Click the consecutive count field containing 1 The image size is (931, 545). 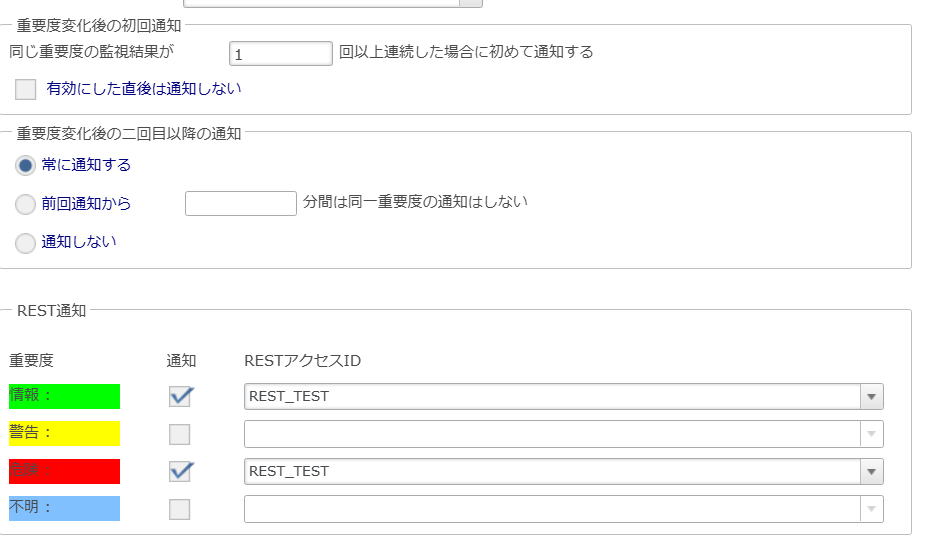tap(280, 54)
